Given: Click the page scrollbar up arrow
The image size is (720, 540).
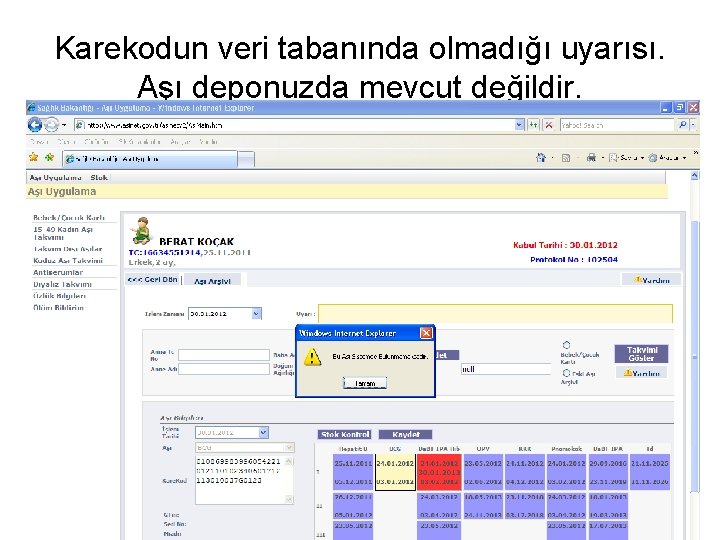Looking at the screenshot, I should pyautogui.click(x=694, y=176).
